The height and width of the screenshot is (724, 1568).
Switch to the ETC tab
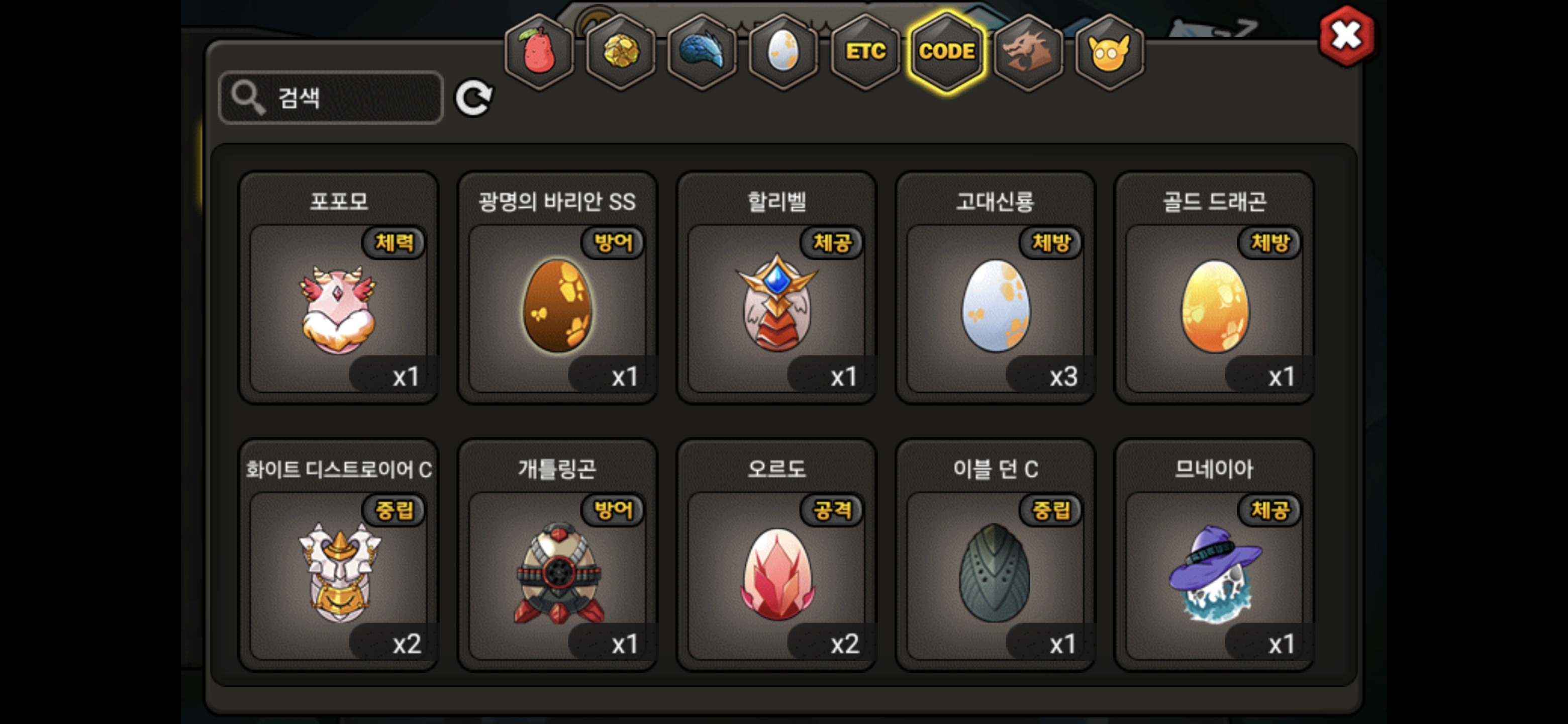tap(865, 52)
